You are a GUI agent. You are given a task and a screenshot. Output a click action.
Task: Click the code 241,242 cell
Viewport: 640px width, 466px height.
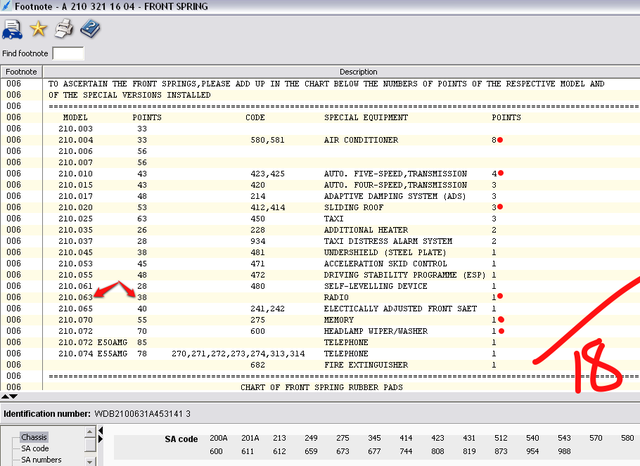(268, 309)
